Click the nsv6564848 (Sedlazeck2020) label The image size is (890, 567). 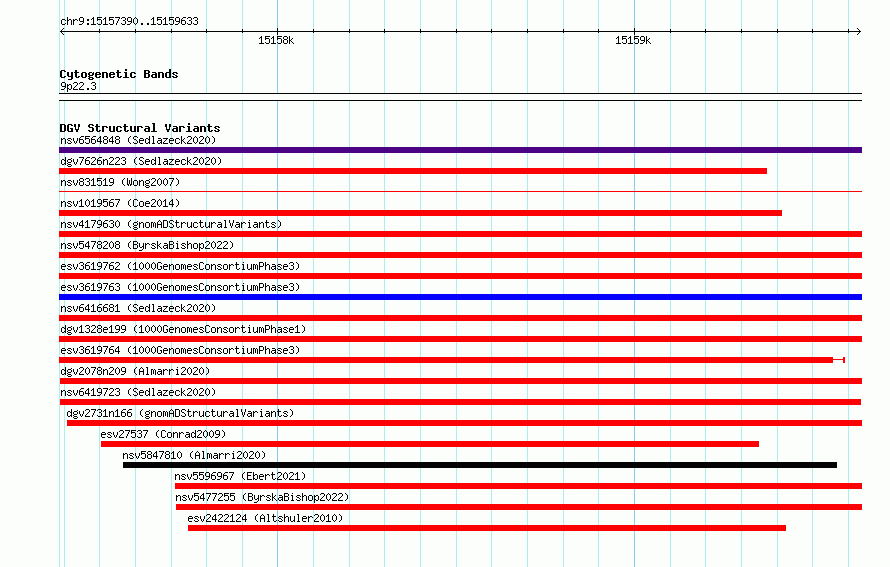pos(138,140)
